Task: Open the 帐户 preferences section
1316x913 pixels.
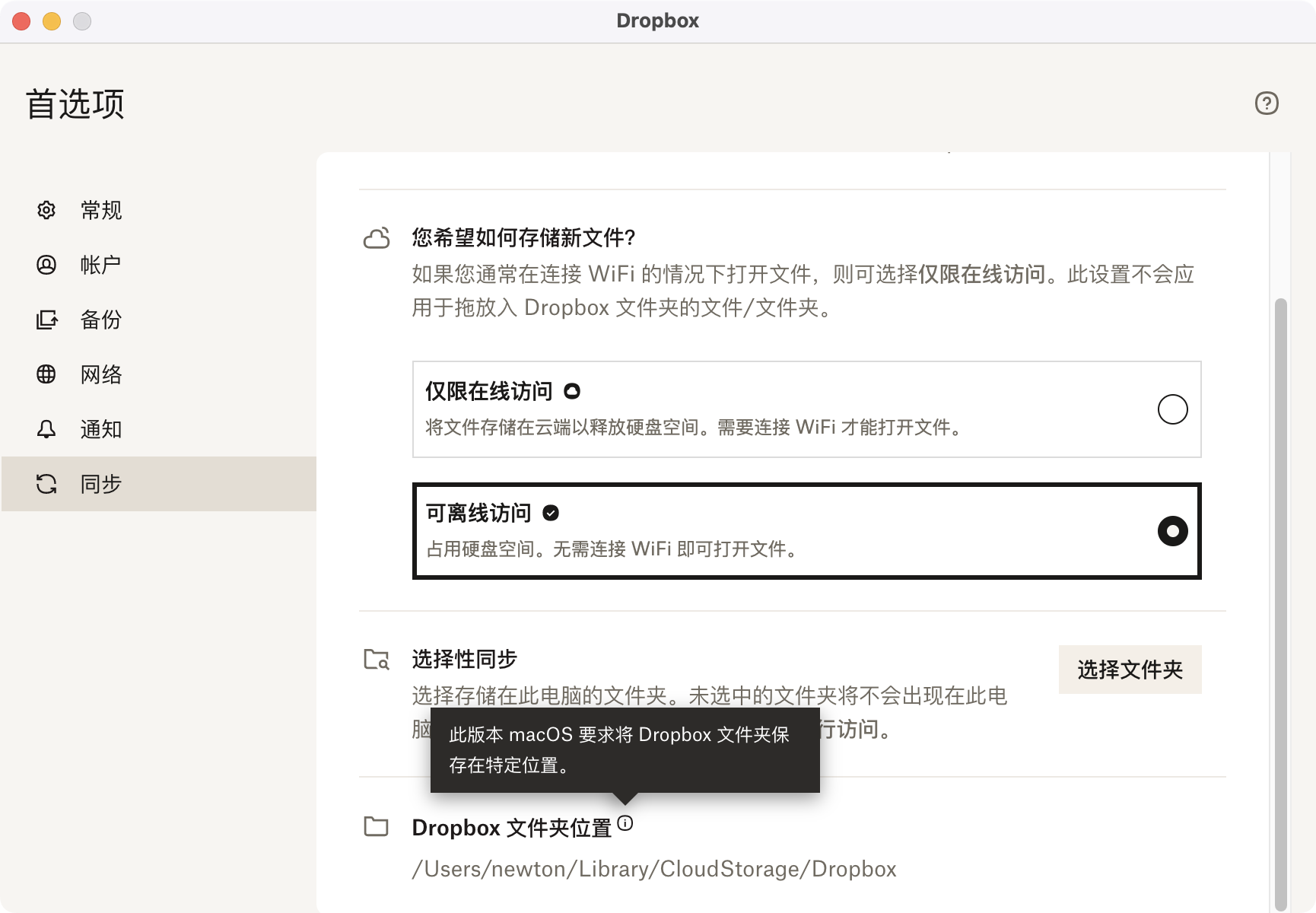Action: coord(158,265)
